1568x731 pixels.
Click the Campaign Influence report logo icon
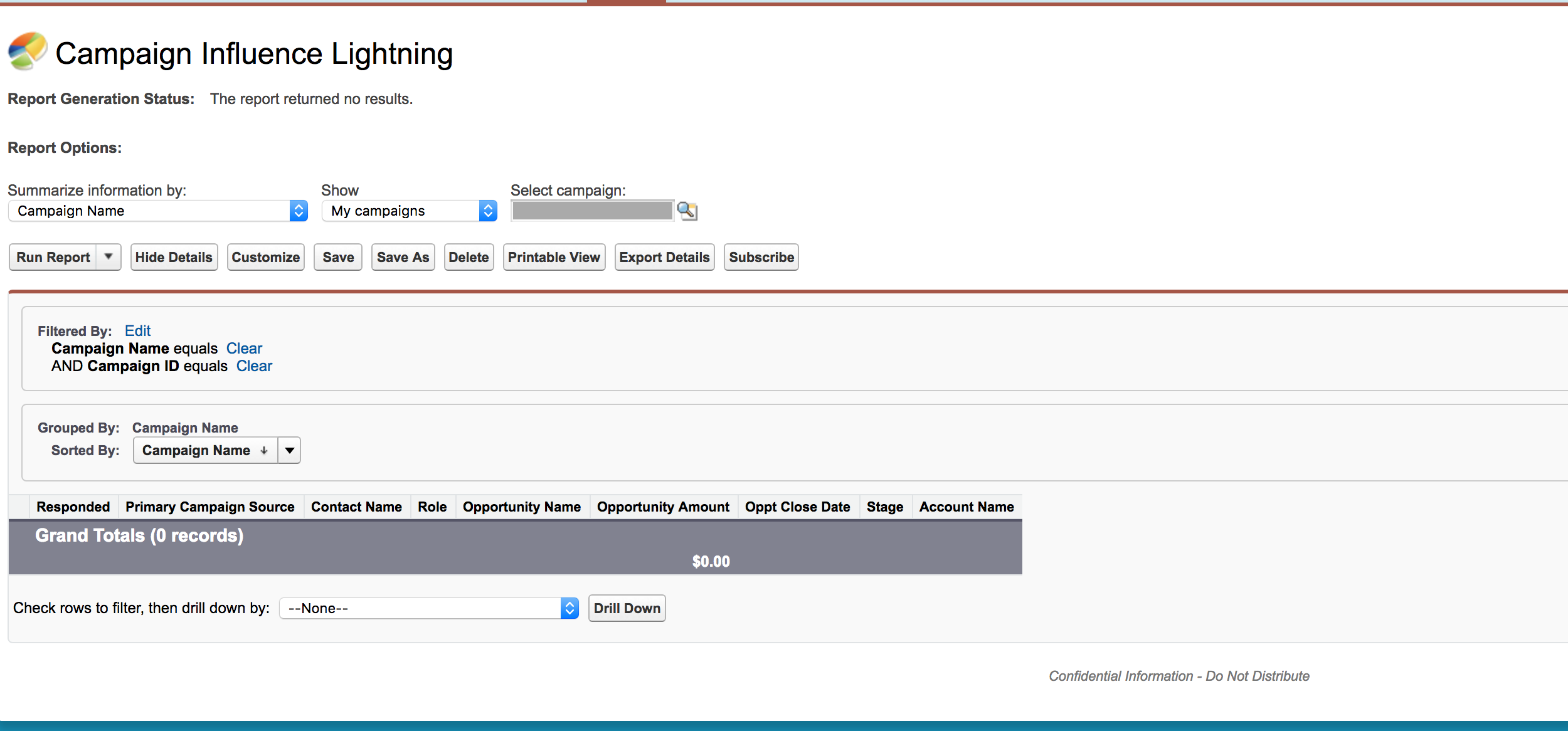[x=28, y=51]
